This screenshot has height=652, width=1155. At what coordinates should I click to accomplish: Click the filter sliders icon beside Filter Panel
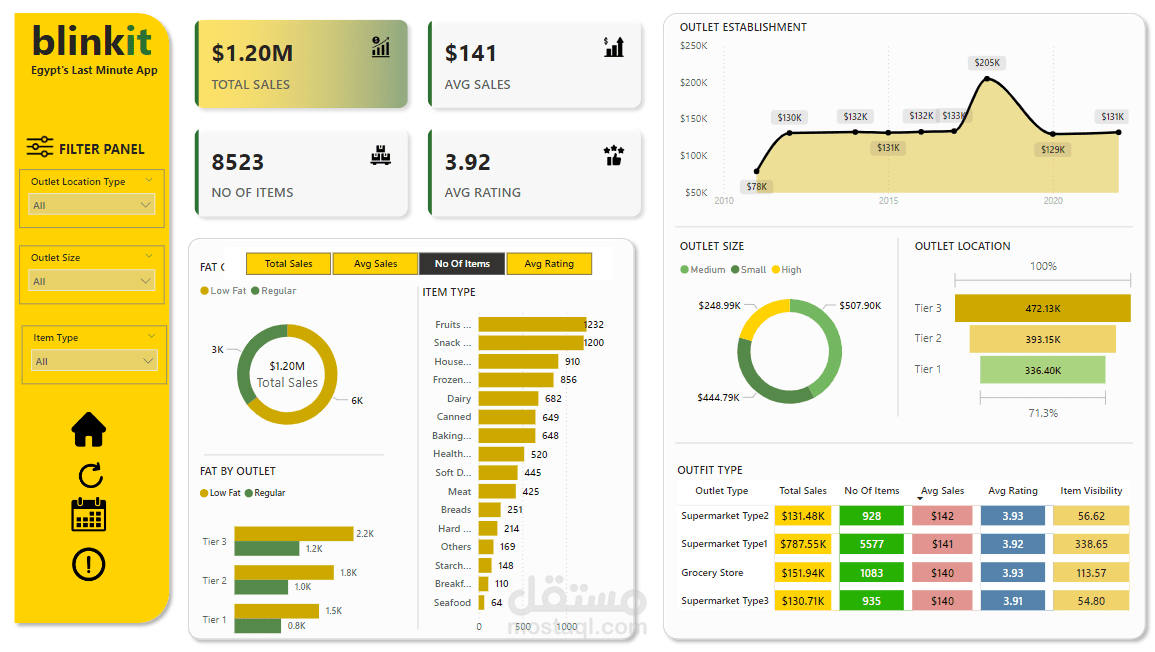click(x=40, y=147)
